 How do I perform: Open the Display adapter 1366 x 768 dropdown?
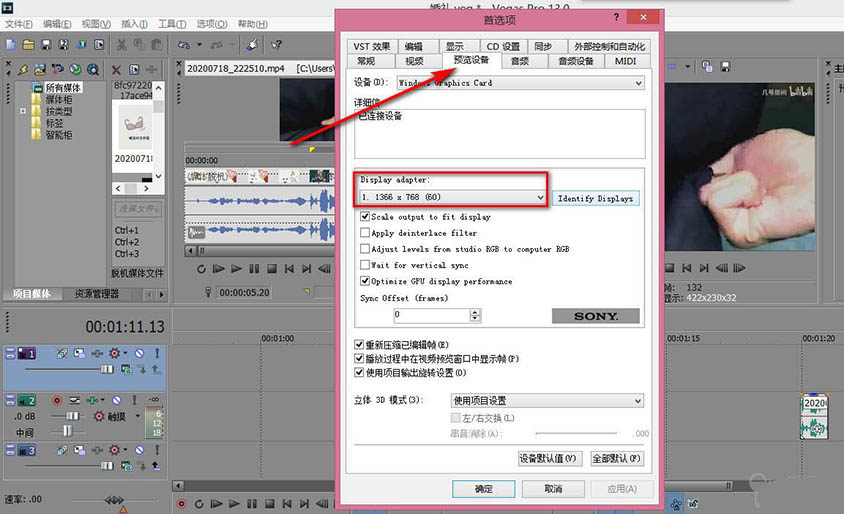pos(453,198)
